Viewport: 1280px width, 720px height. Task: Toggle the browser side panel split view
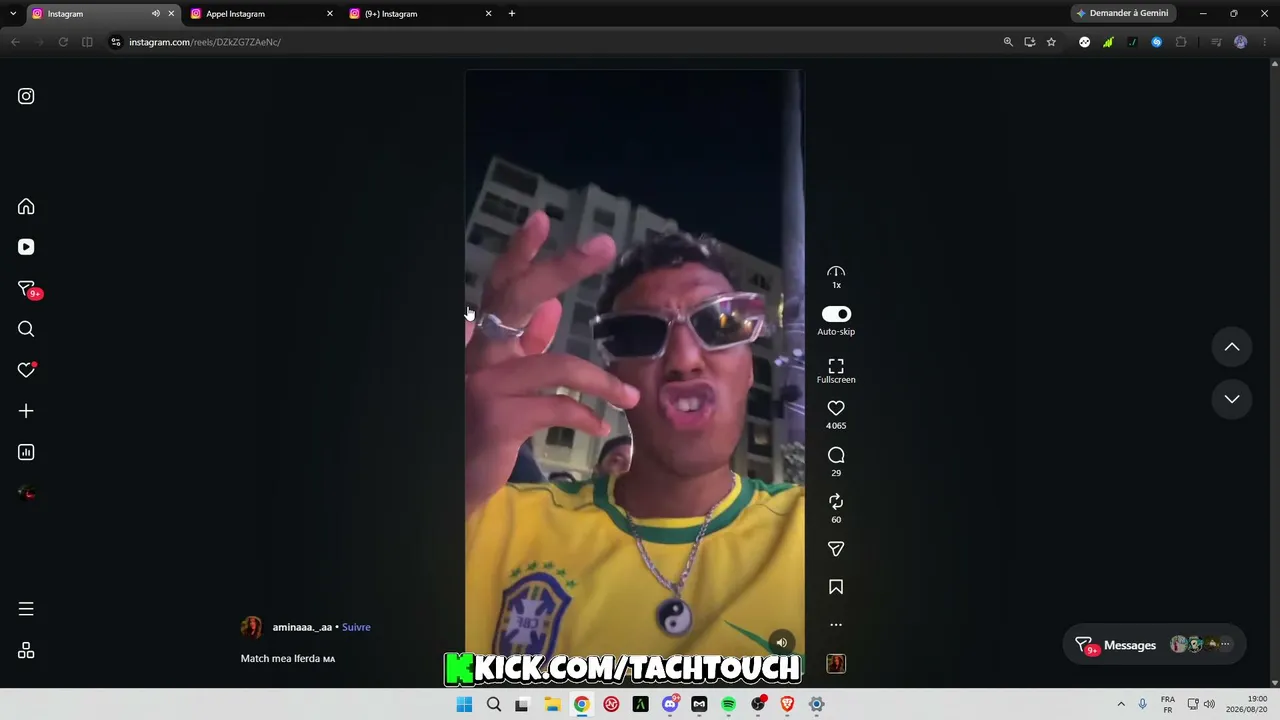(x=87, y=42)
